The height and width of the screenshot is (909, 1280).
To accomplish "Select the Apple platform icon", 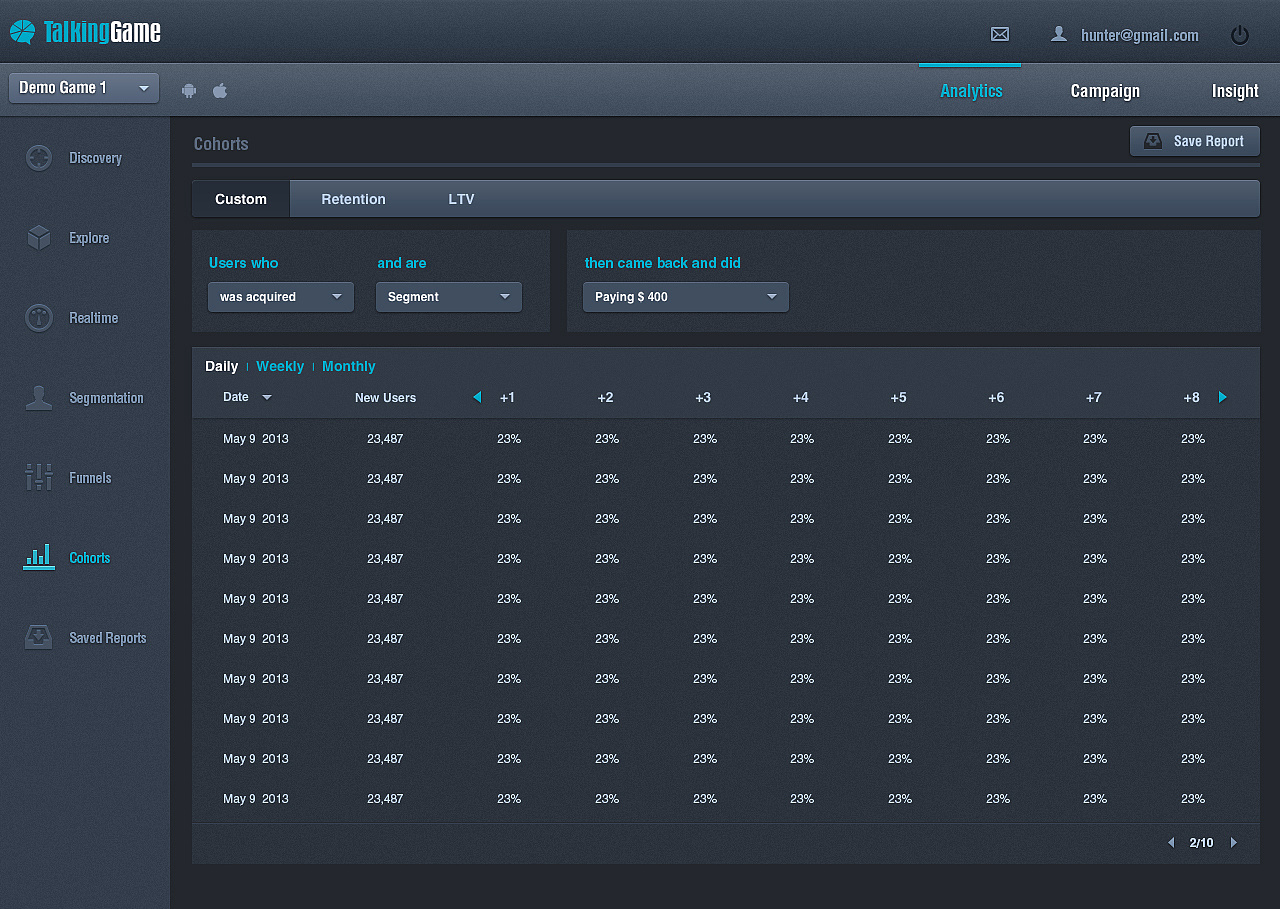I will [x=220, y=91].
